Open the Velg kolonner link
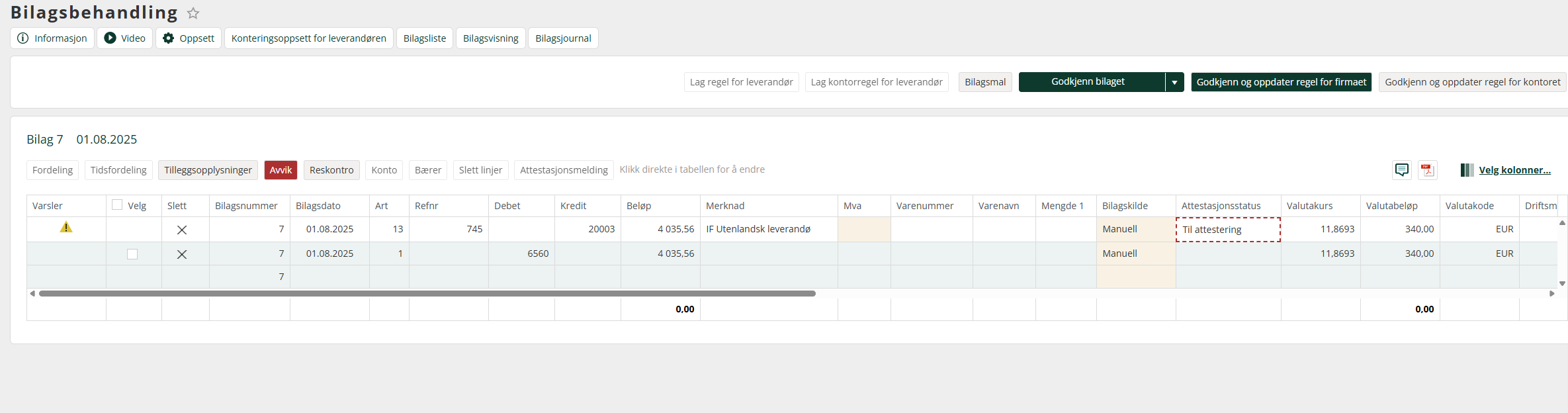This screenshot has width=1568, height=413. (1514, 170)
